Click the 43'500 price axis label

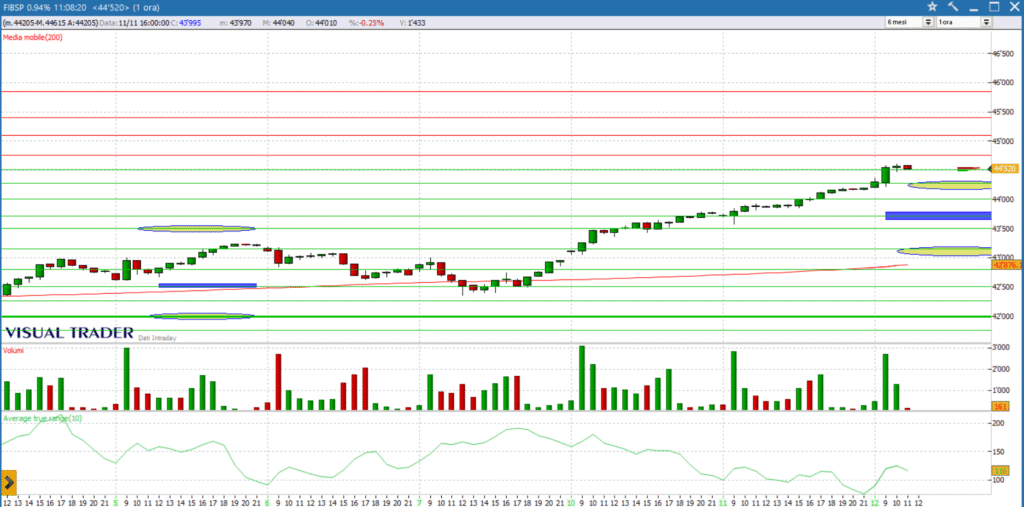1004,228
